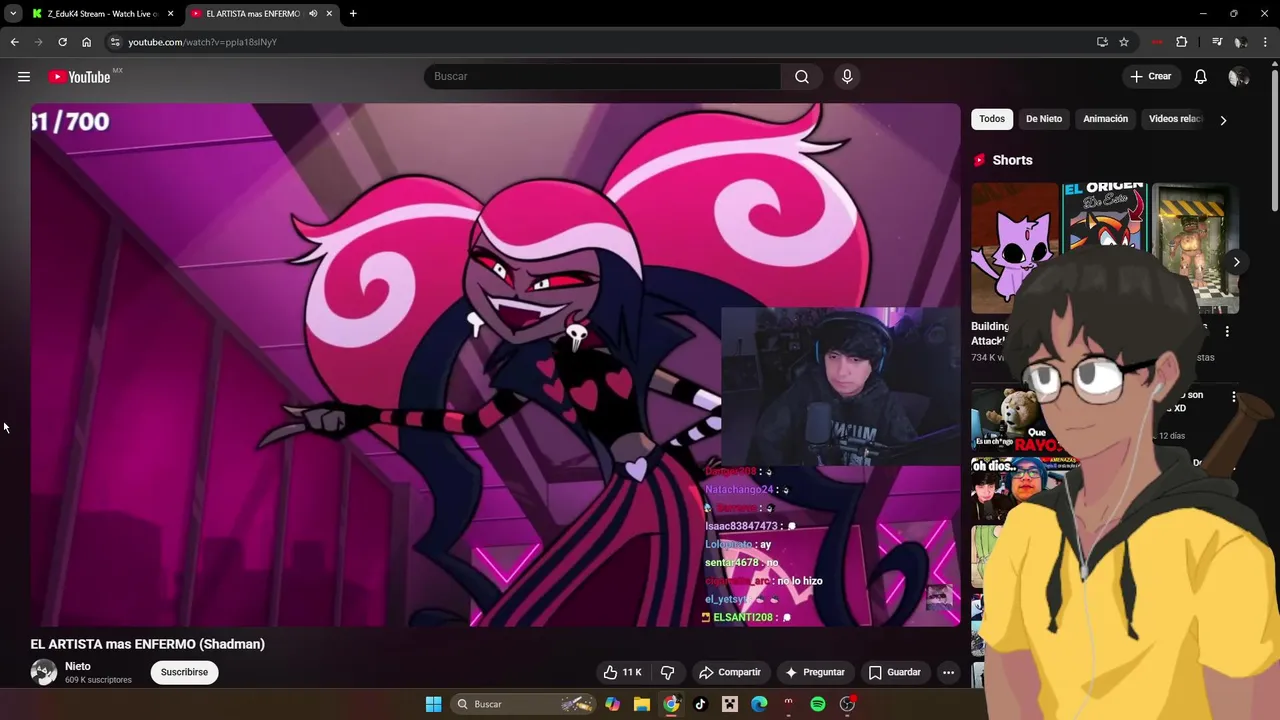Open Copilot from the taskbar

(x=612, y=704)
